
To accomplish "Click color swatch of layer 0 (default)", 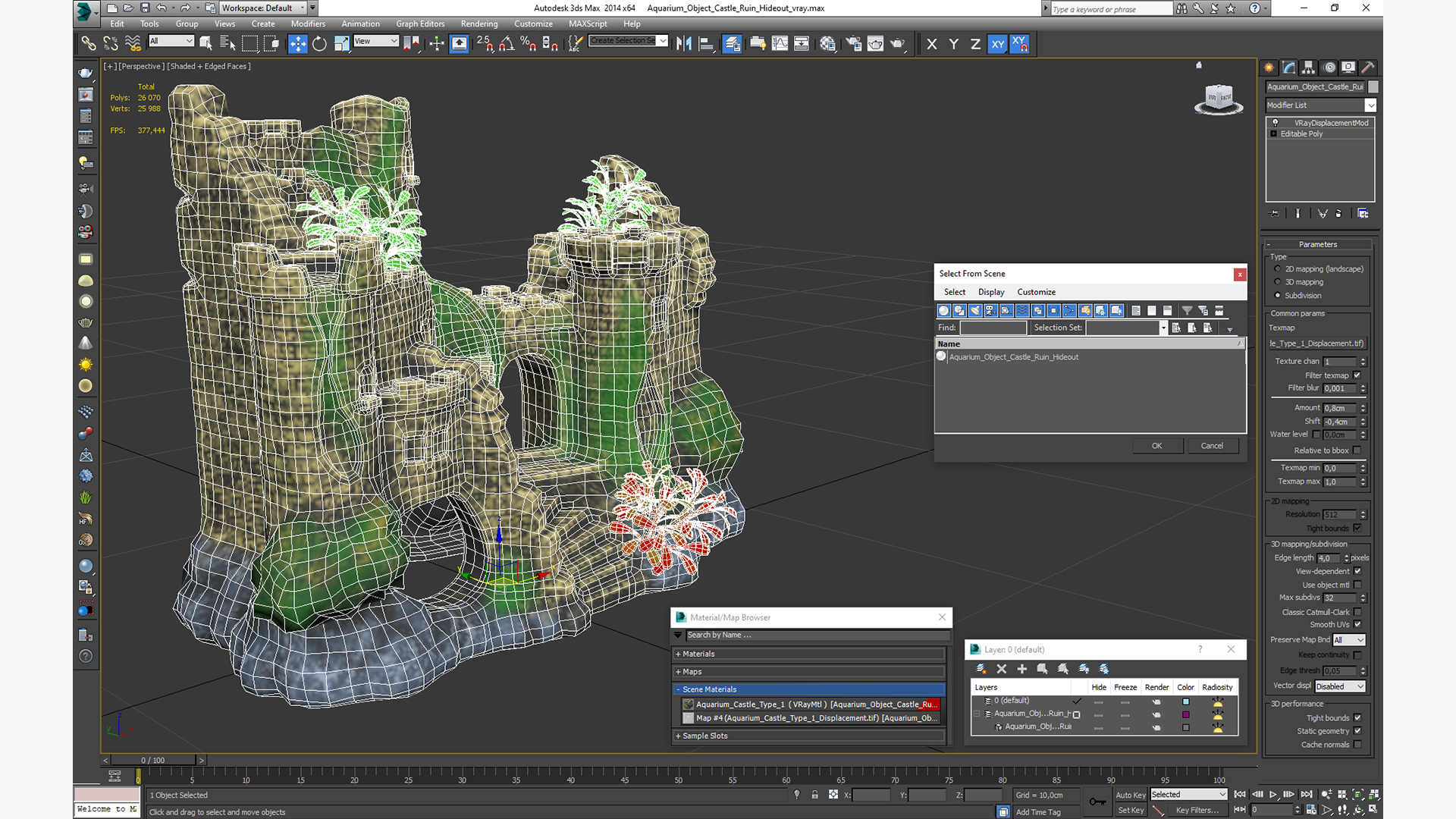I will pos(1186,701).
